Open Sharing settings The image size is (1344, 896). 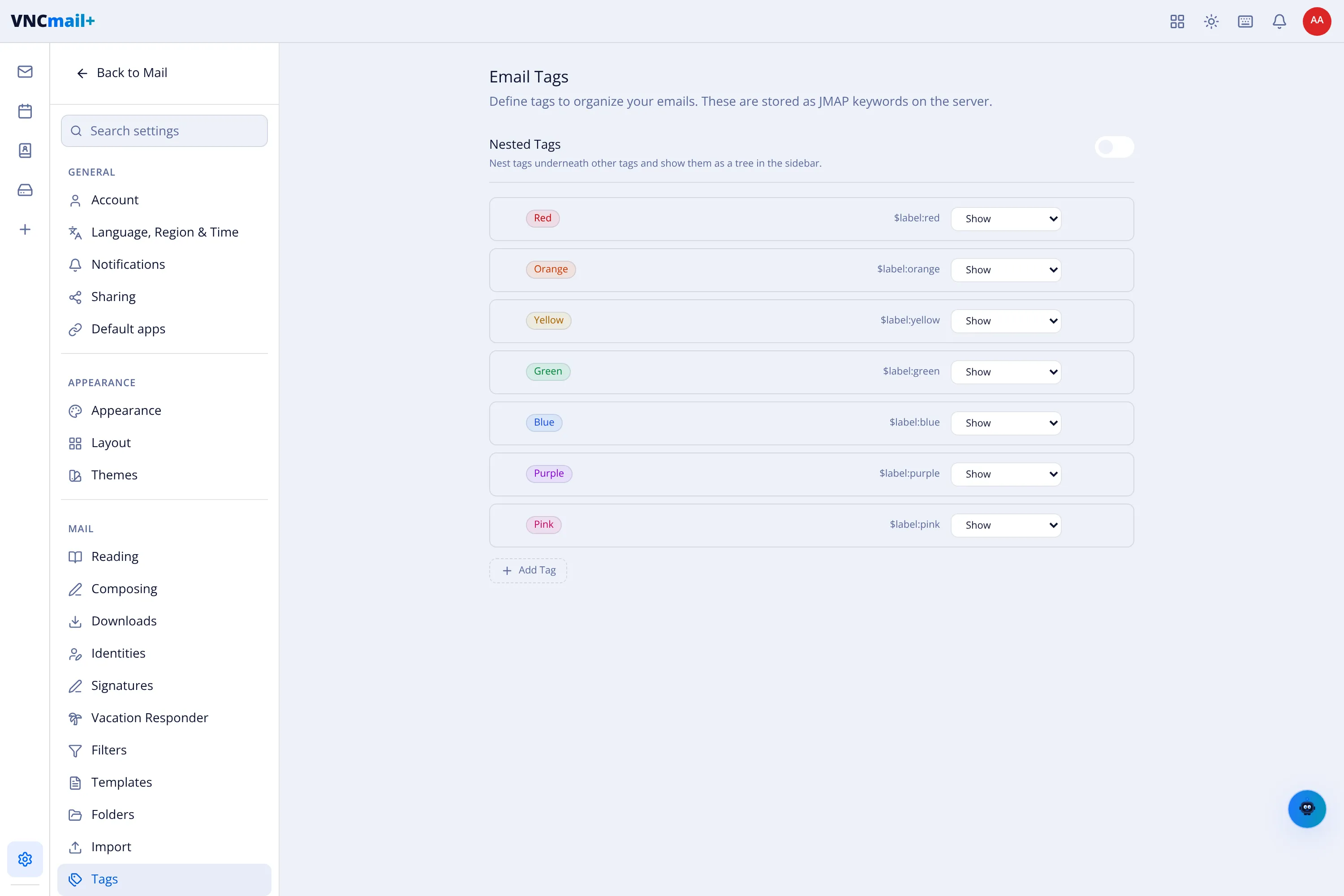coord(164,297)
